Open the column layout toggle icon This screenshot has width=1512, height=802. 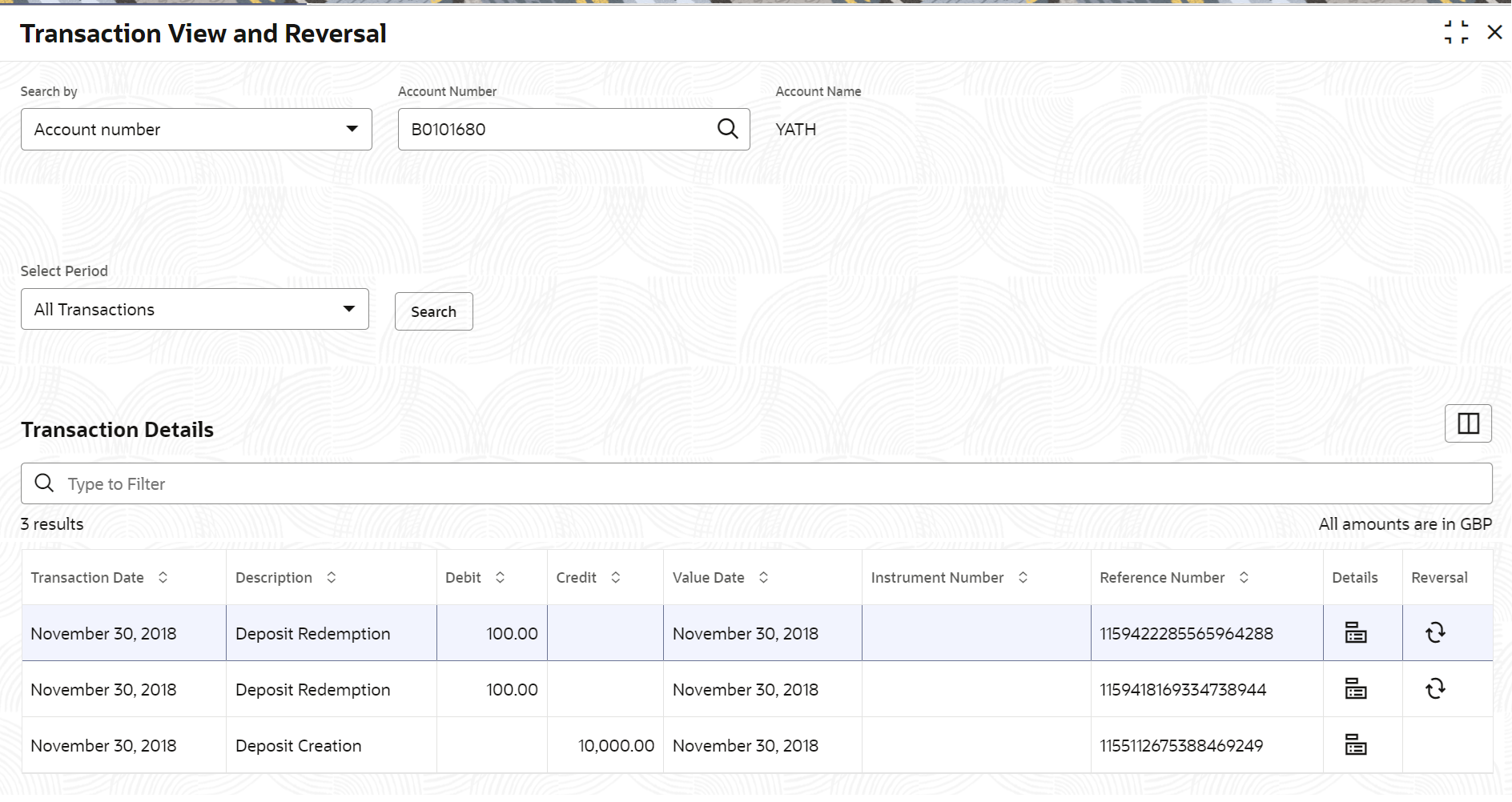pyautogui.click(x=1468, y=423)
